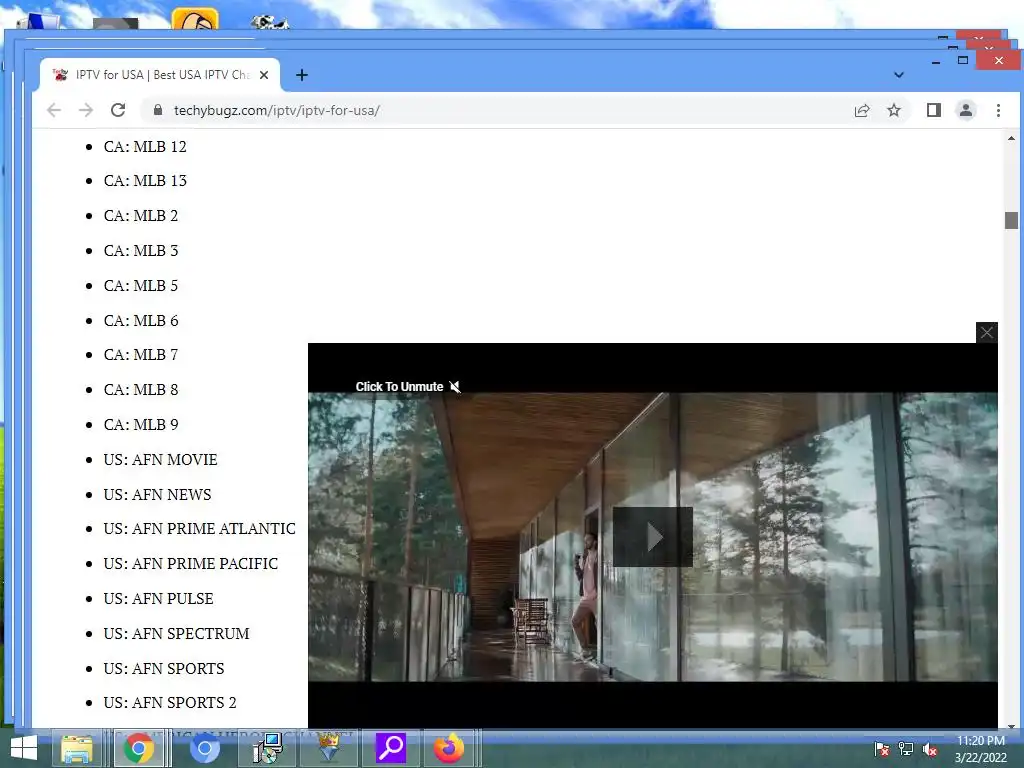
Task: Share this page from the address bar
Action: [x=862, y=110]
